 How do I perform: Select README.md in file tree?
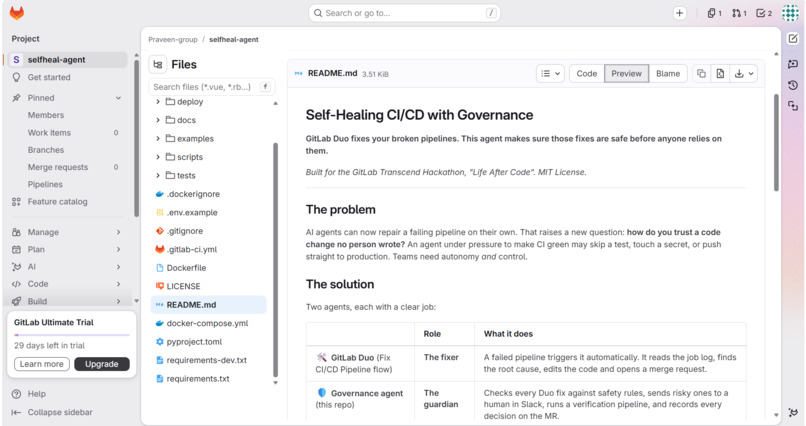point(210,305)
